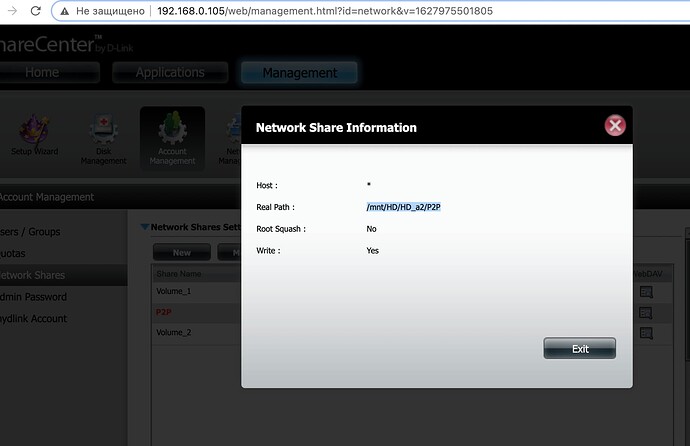690x446 pixels.
Task: Open Setup Wizard icon
Action: pyautogui.click(x=34, y=135)
